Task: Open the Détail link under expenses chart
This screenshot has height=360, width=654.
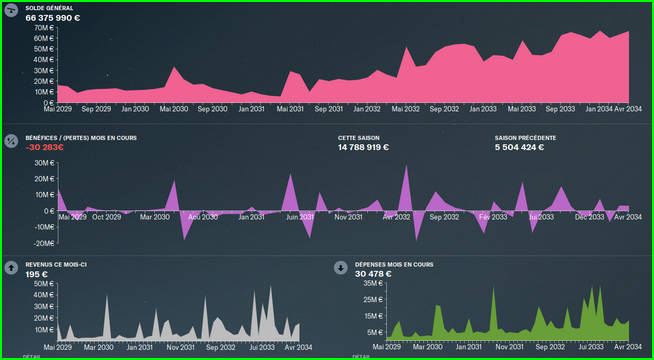Action: (360, 357)
